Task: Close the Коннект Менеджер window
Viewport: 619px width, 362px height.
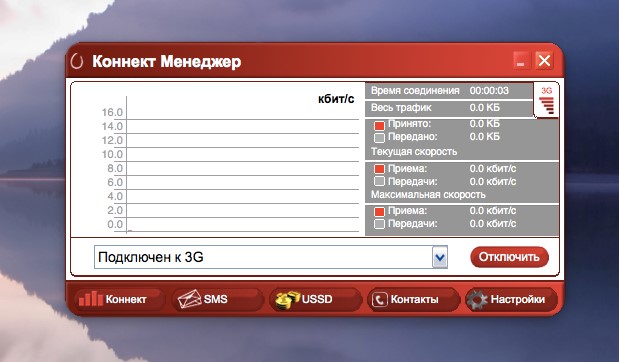Action: [x=544, y=61]
